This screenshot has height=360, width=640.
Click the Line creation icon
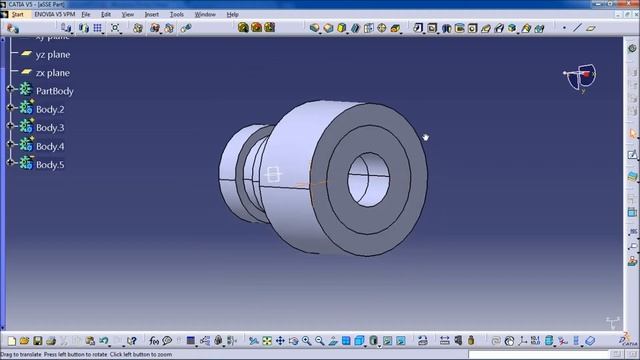(577, 28)
